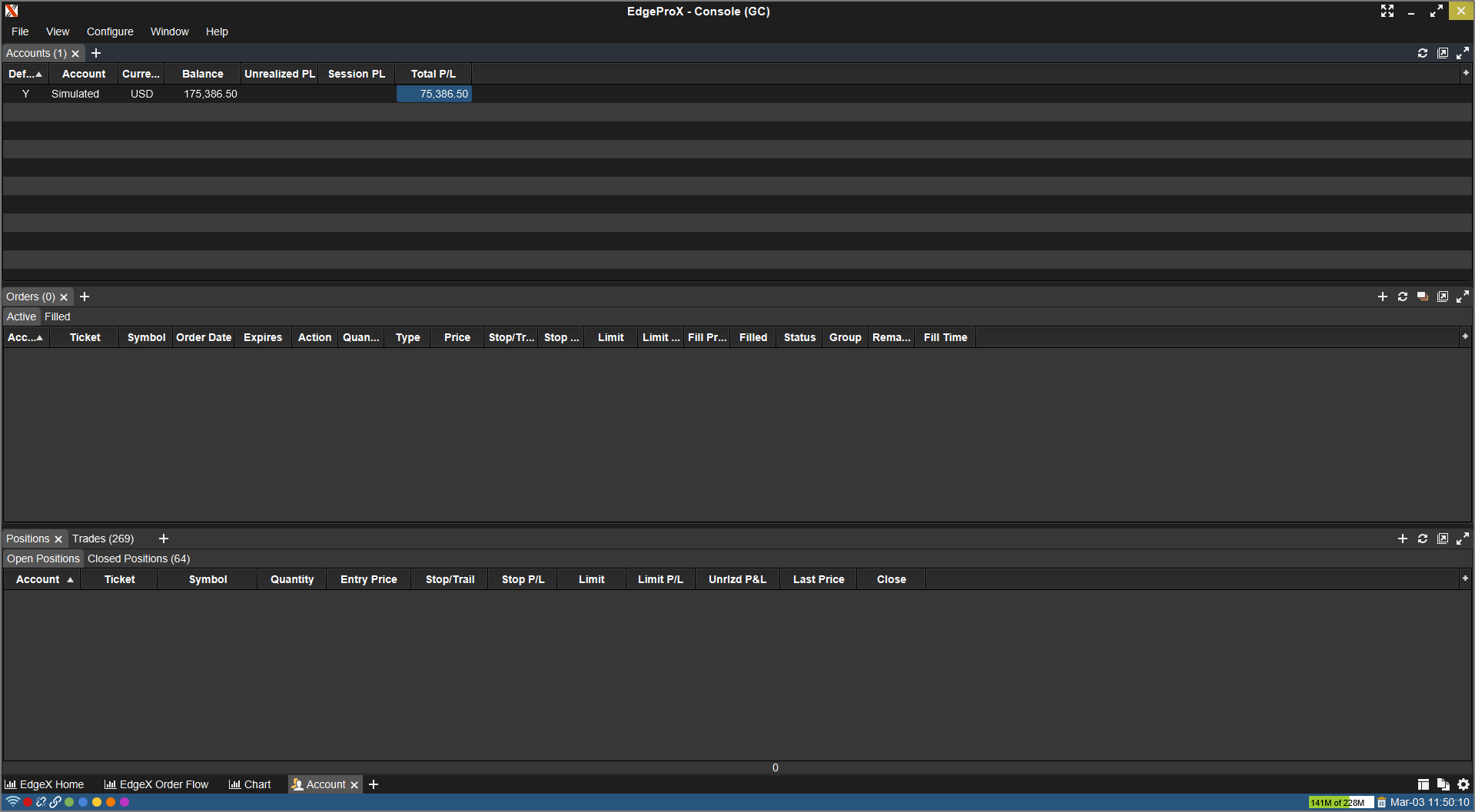Open the column chooser for Accounts table
Viewport: 1475px width, 812px height.
pyautogui.click(x=1466, y=73)
